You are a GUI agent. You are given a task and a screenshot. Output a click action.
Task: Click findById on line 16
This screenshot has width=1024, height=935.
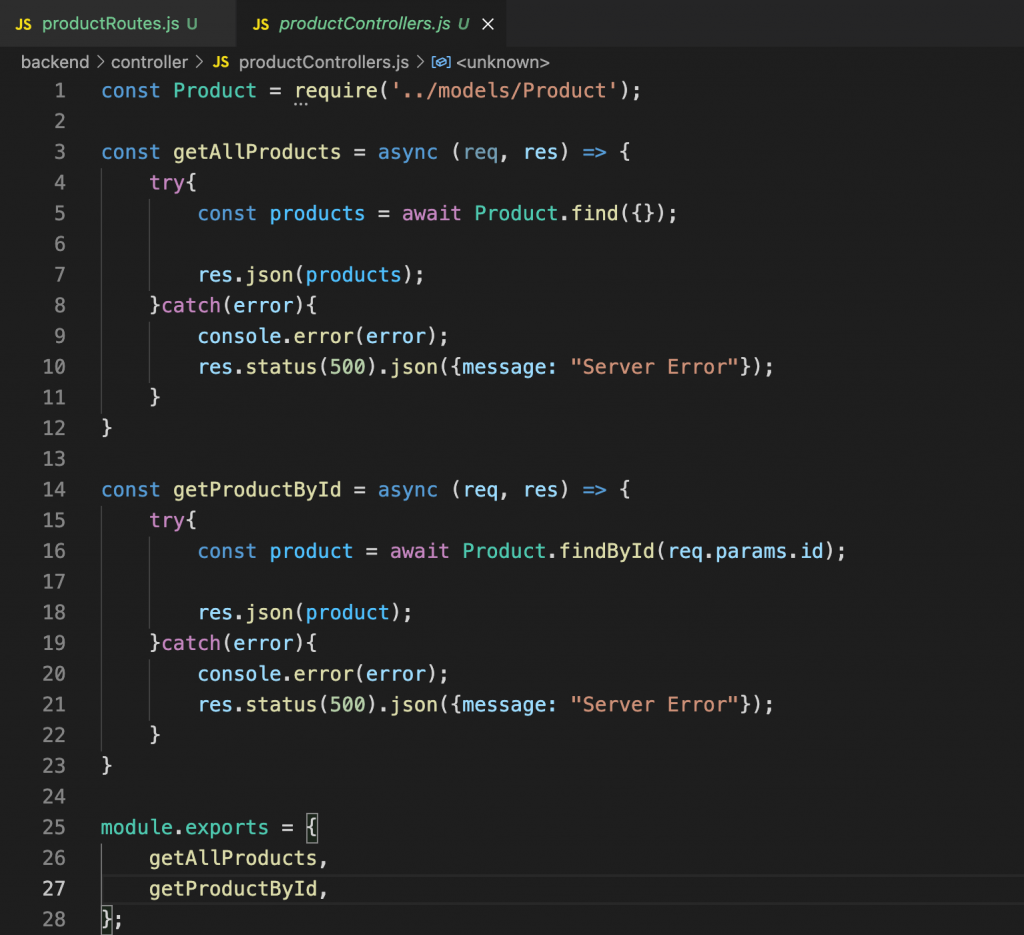[x=607, y=551]
